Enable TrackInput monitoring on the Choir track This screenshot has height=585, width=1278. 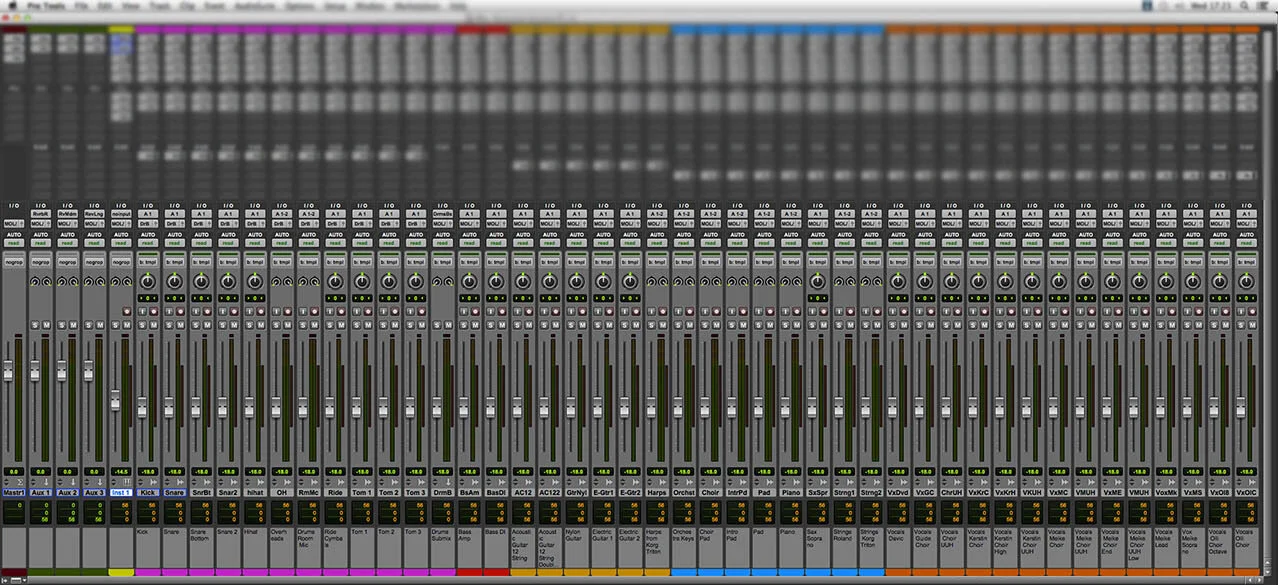click(706, 311)
